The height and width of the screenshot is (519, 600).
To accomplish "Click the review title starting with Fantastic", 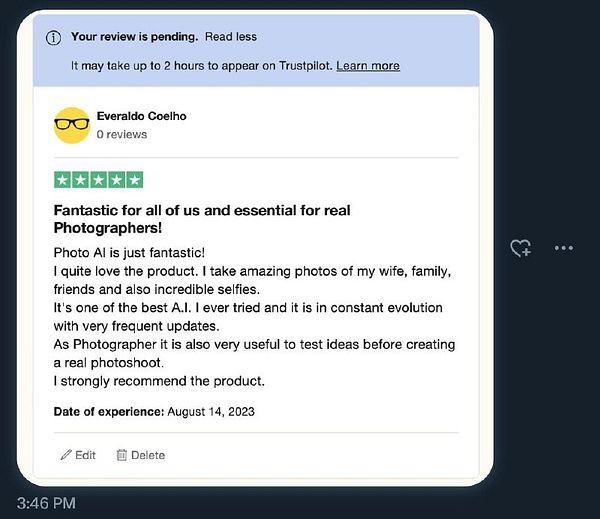I will pyautogui.click(x=202, y=219).
